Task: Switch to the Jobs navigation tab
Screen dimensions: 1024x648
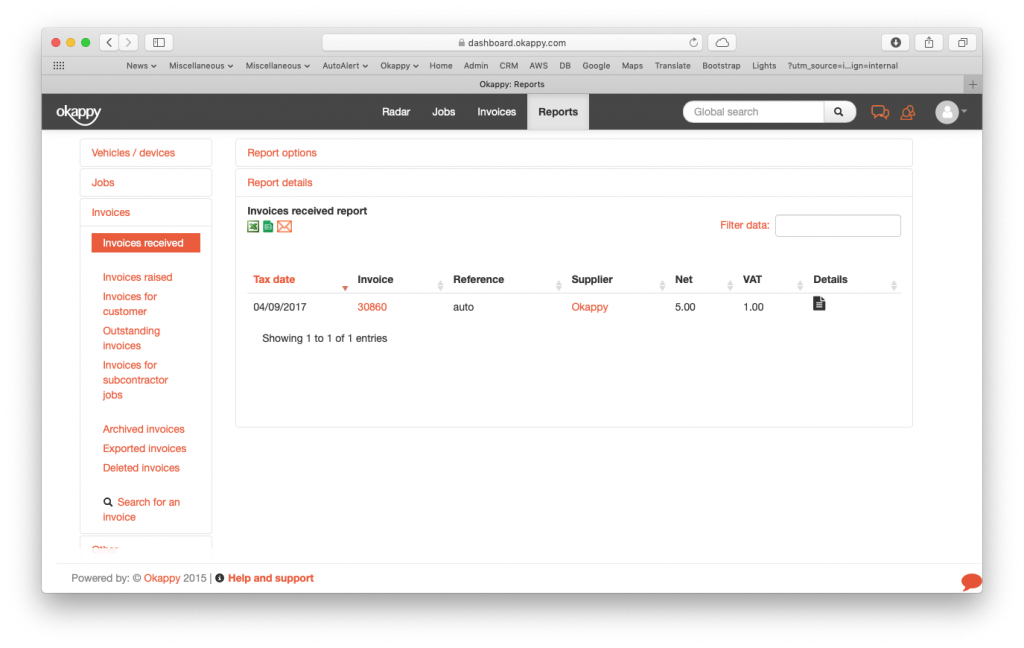Action: click(x=443, y=112)
